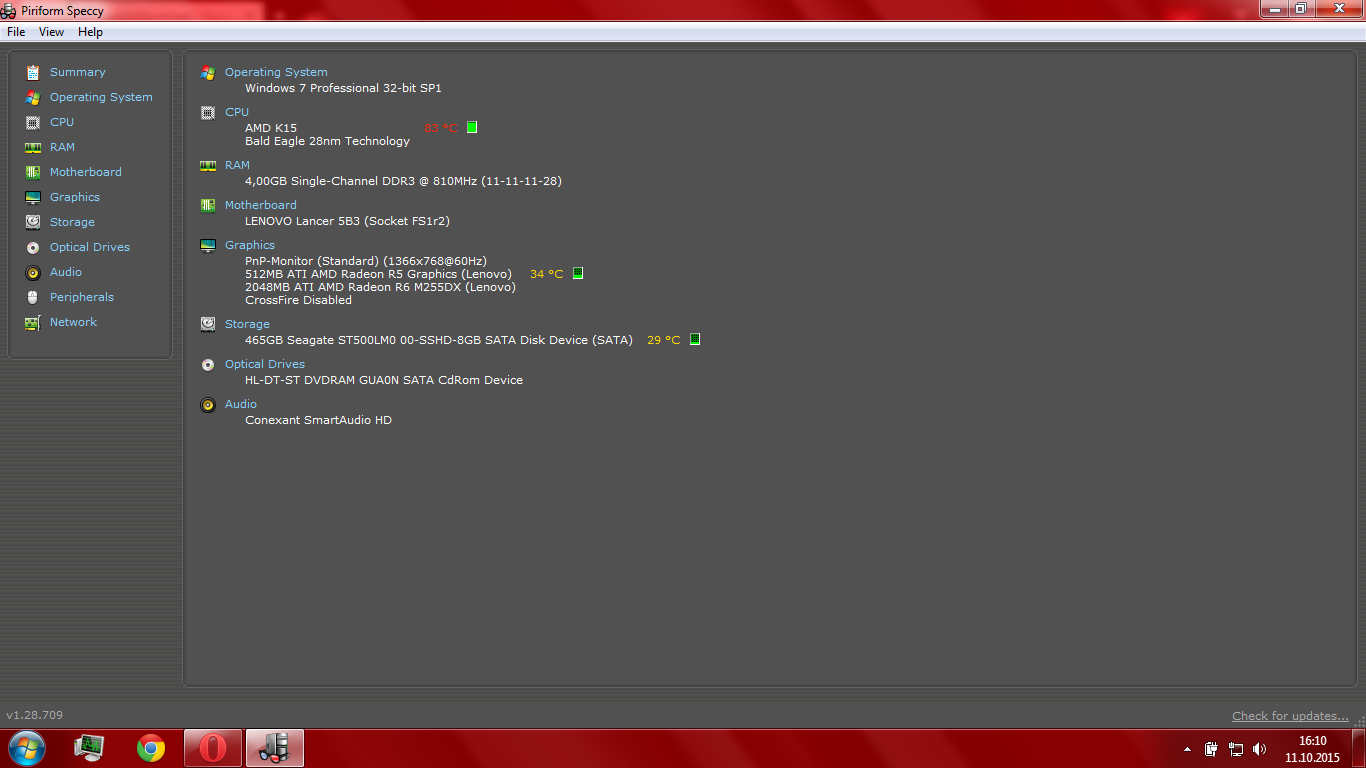Open Audio details from sidebar
The width and height of the screenshot is (1366, 768).
pos(66,272)
